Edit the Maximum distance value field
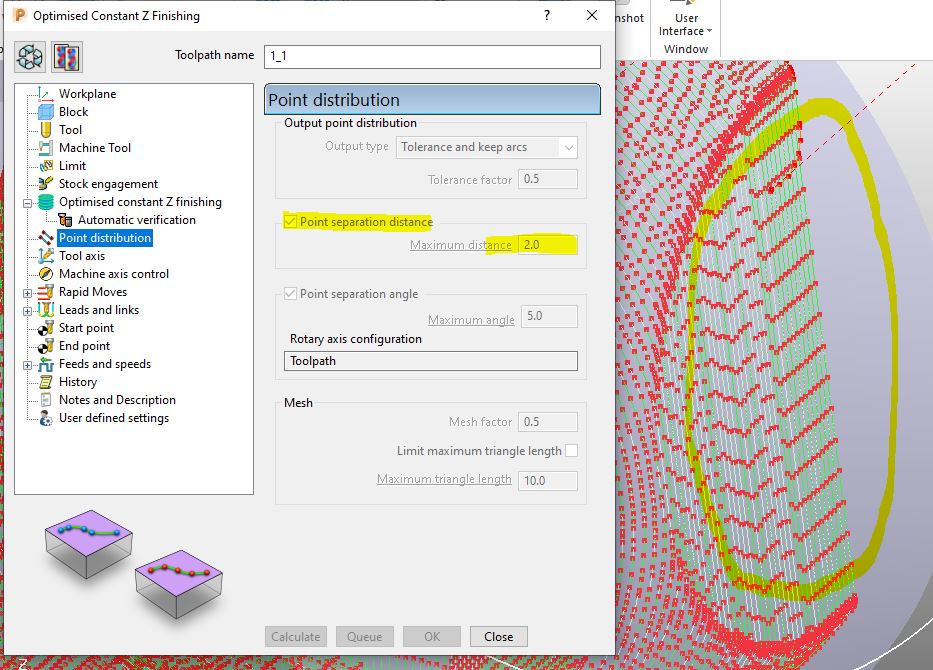 click(548, 245)
